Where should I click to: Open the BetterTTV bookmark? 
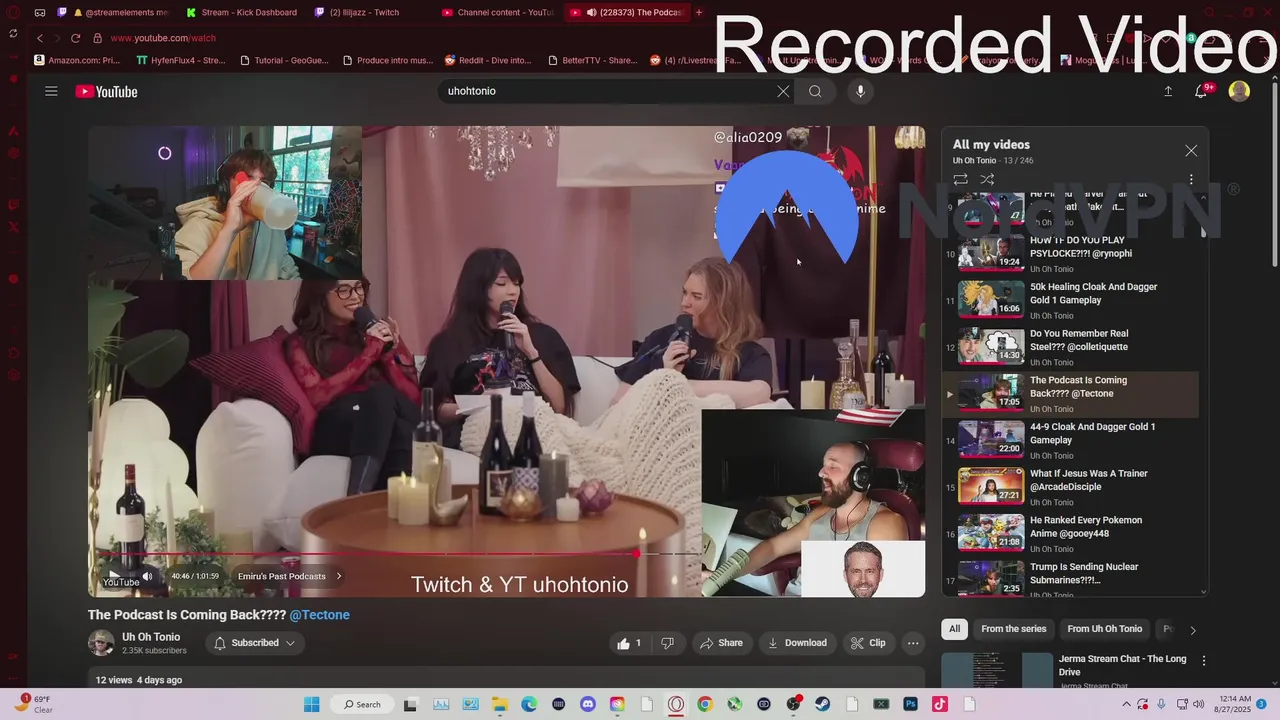point(592,60)
